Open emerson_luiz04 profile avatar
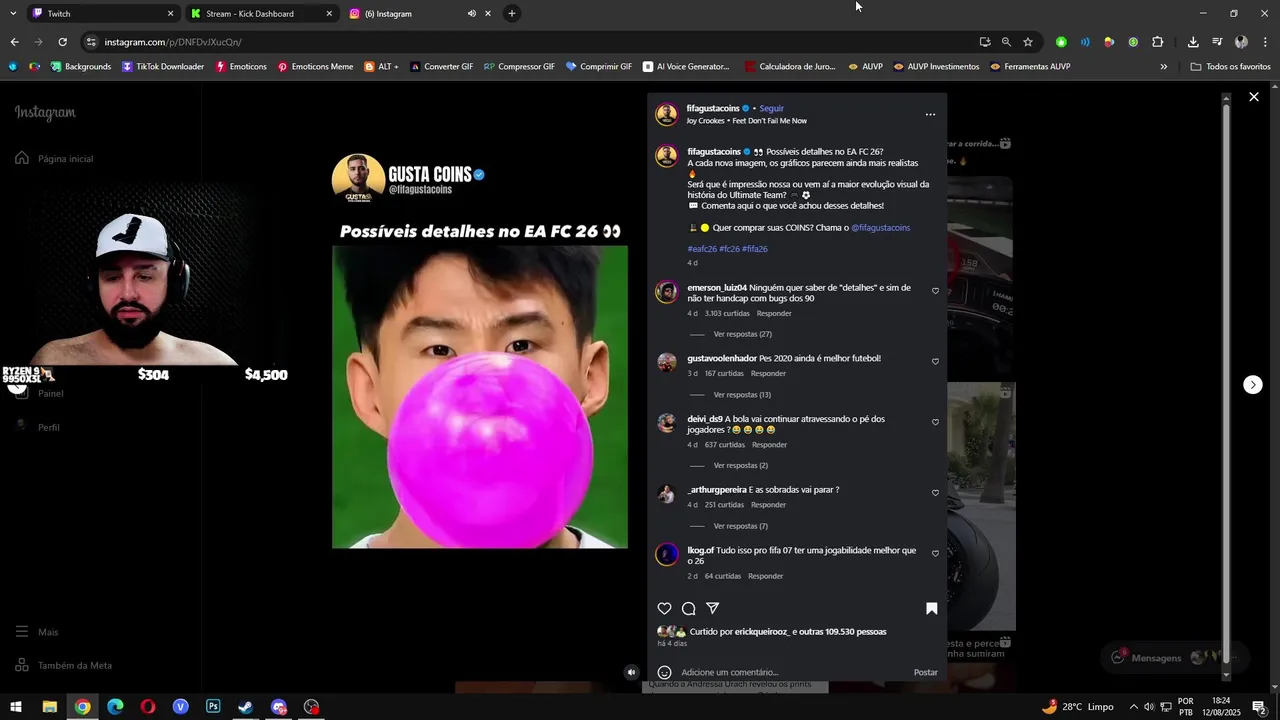 [666, 292]
